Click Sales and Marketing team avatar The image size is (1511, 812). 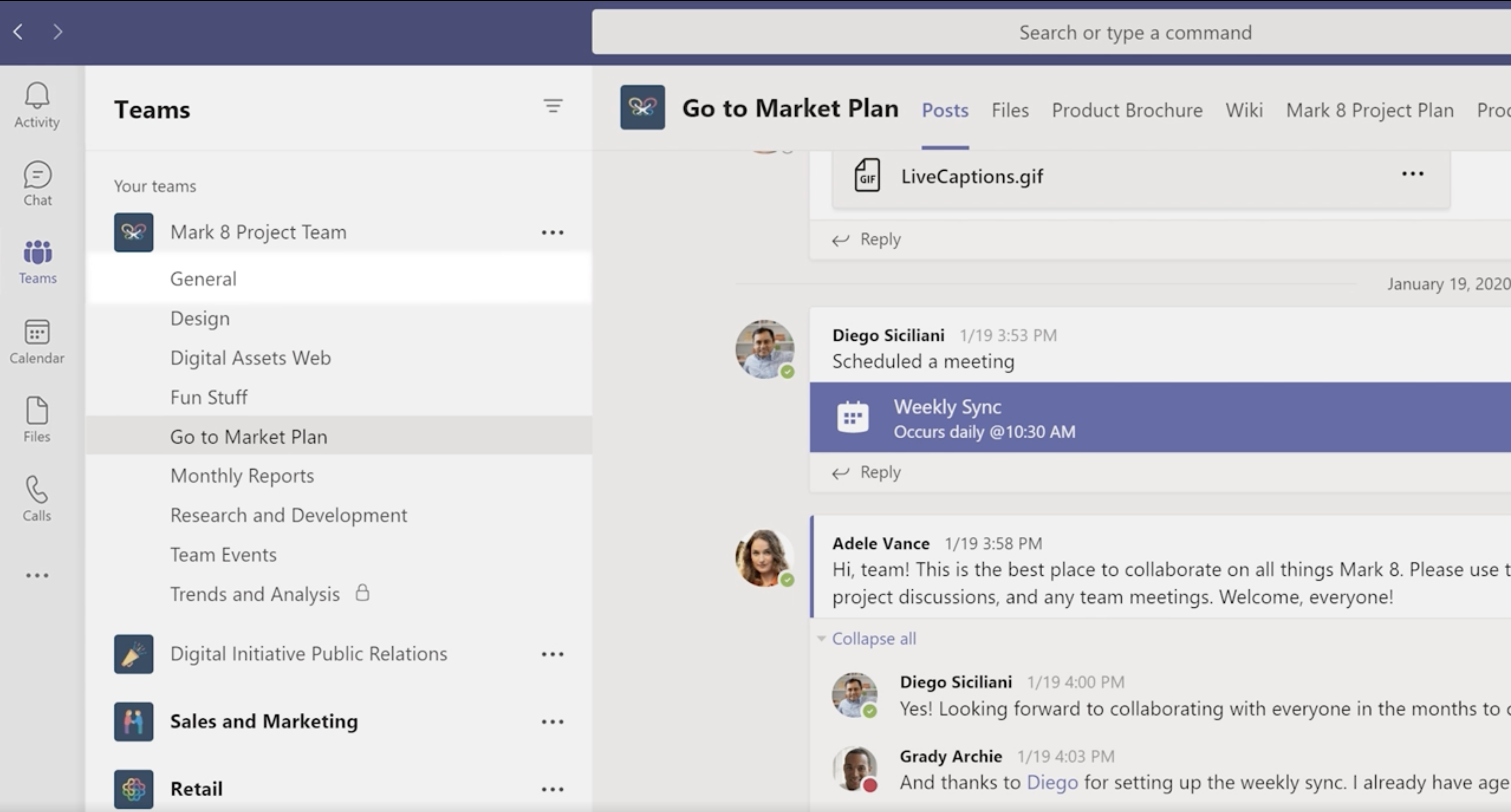pyautogui.click(x=134, y=721)
